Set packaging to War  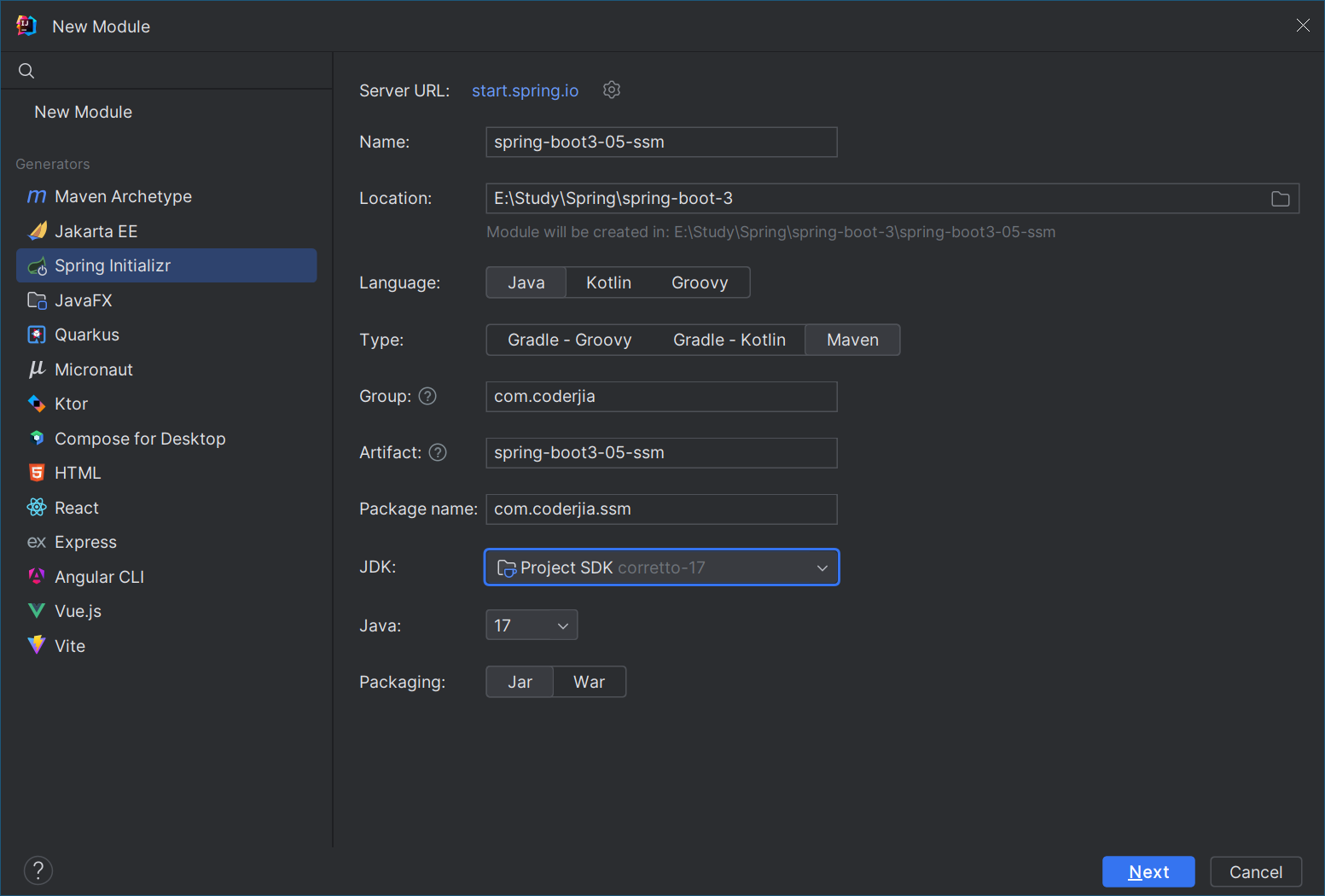pyautogui.click(x=589, y=682)
